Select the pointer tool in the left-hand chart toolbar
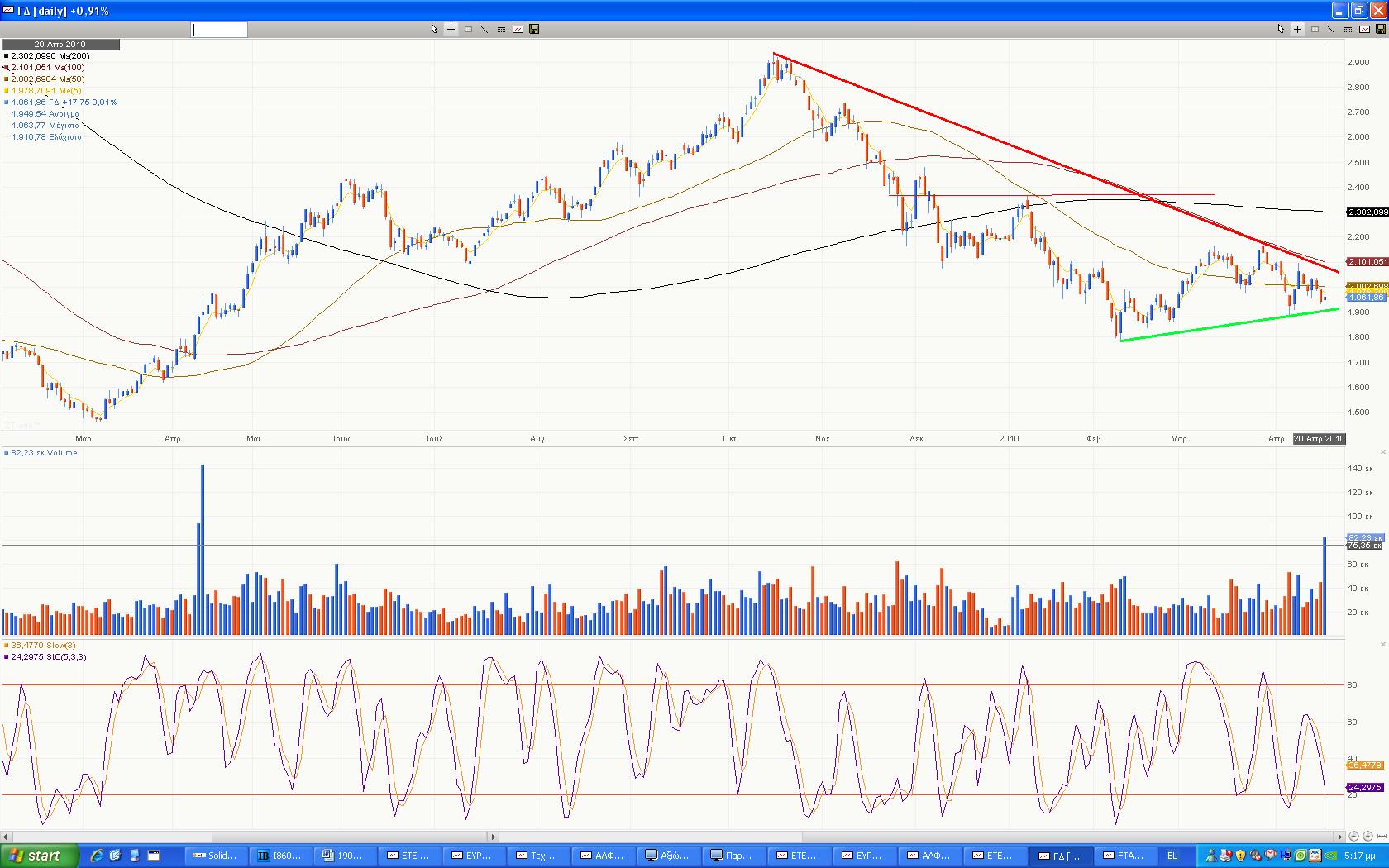Screen dimensions: 1389x868 point(434,29)
